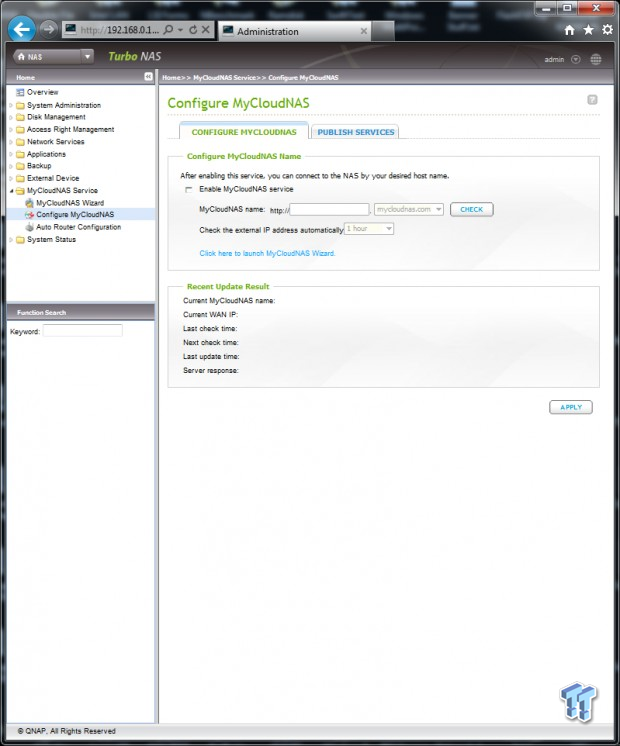Click the browser forward arrow button
Screen dimensions: 620x746
48,29
